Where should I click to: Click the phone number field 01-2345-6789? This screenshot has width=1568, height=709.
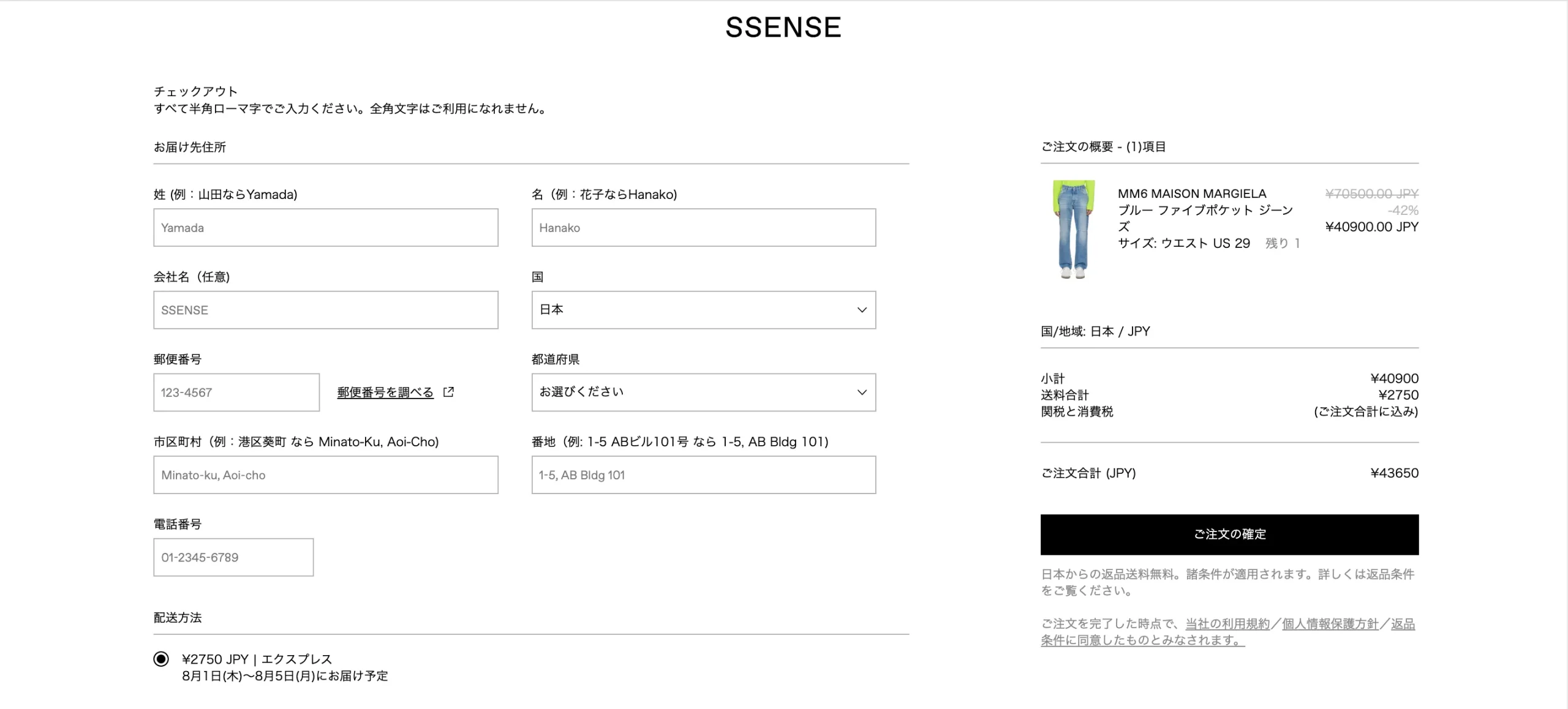point(233,557)
